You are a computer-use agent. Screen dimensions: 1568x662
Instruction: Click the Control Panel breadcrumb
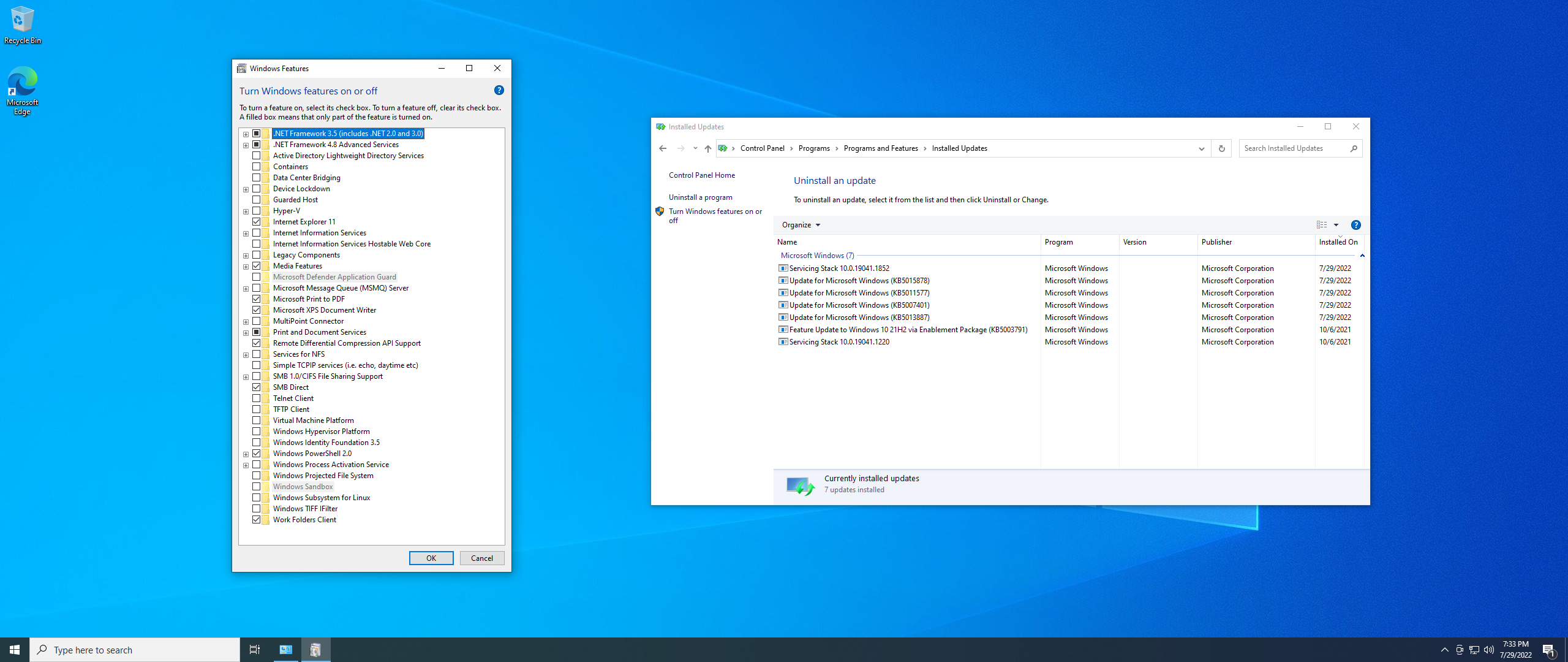tap(762, 148)
